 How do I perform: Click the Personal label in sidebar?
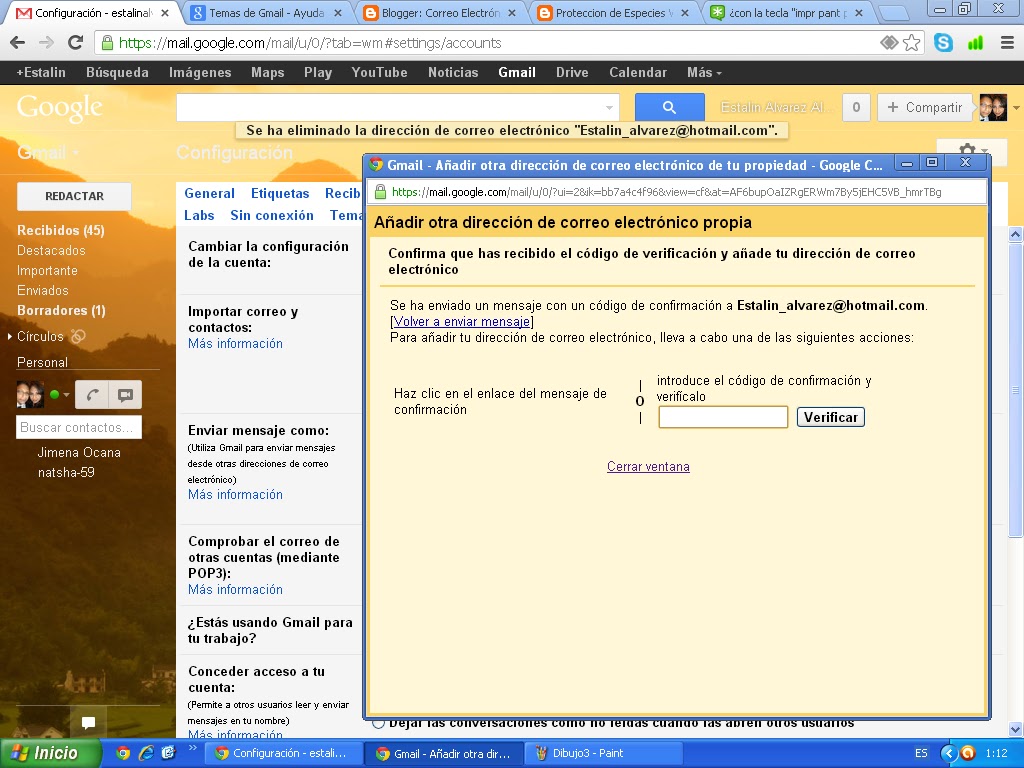coord(42,362)
